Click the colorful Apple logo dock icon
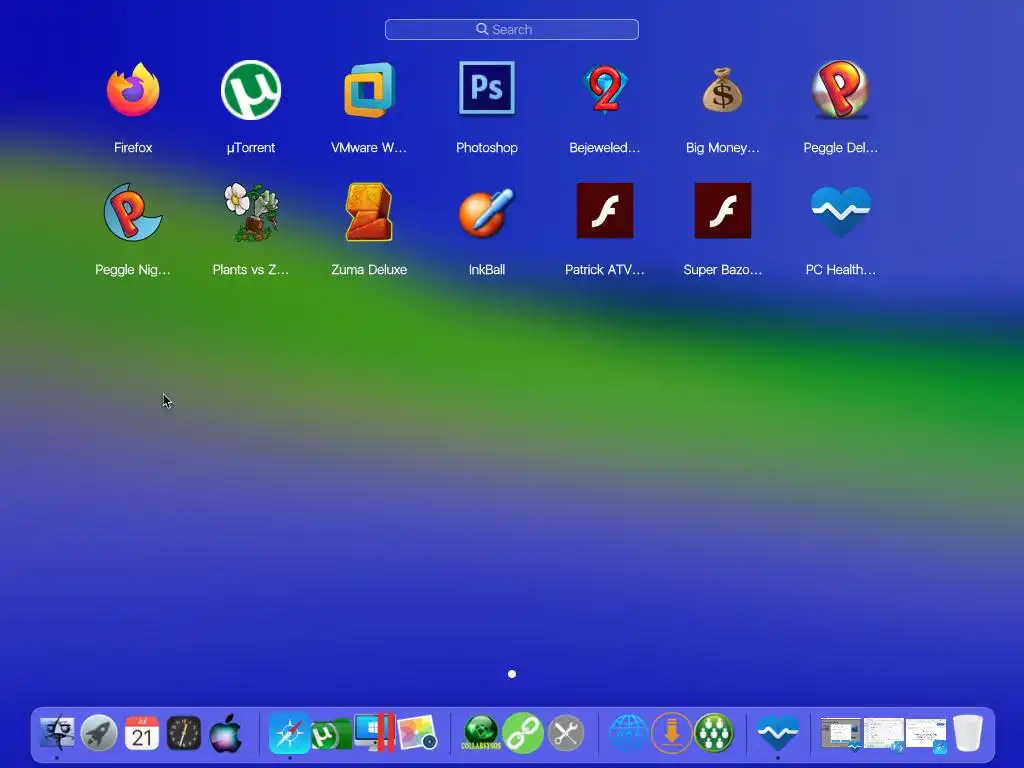Image resolution: width=1024 pixels, height=768 pixels. 225,733
